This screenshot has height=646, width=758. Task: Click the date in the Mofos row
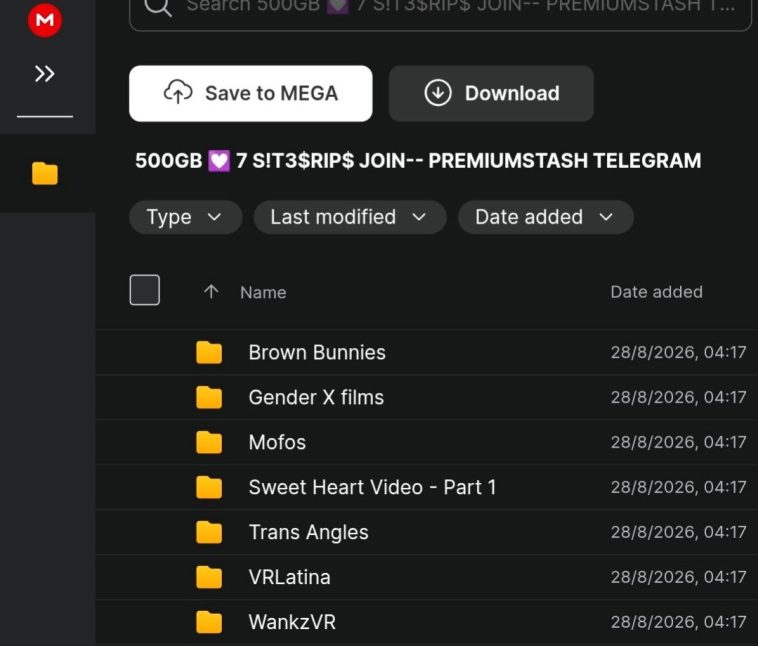click(x=678, y=442)
